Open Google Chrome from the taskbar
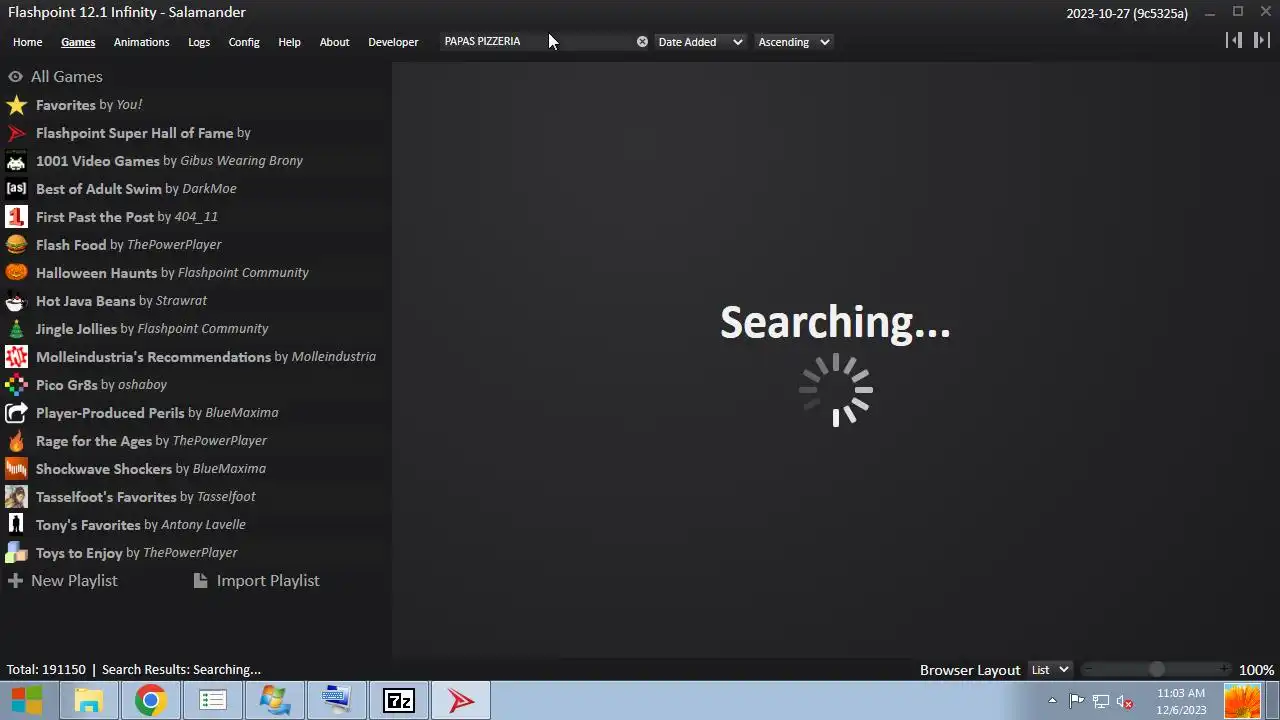Viewport: 1280px width, 720px height. (x=150, y=701)
